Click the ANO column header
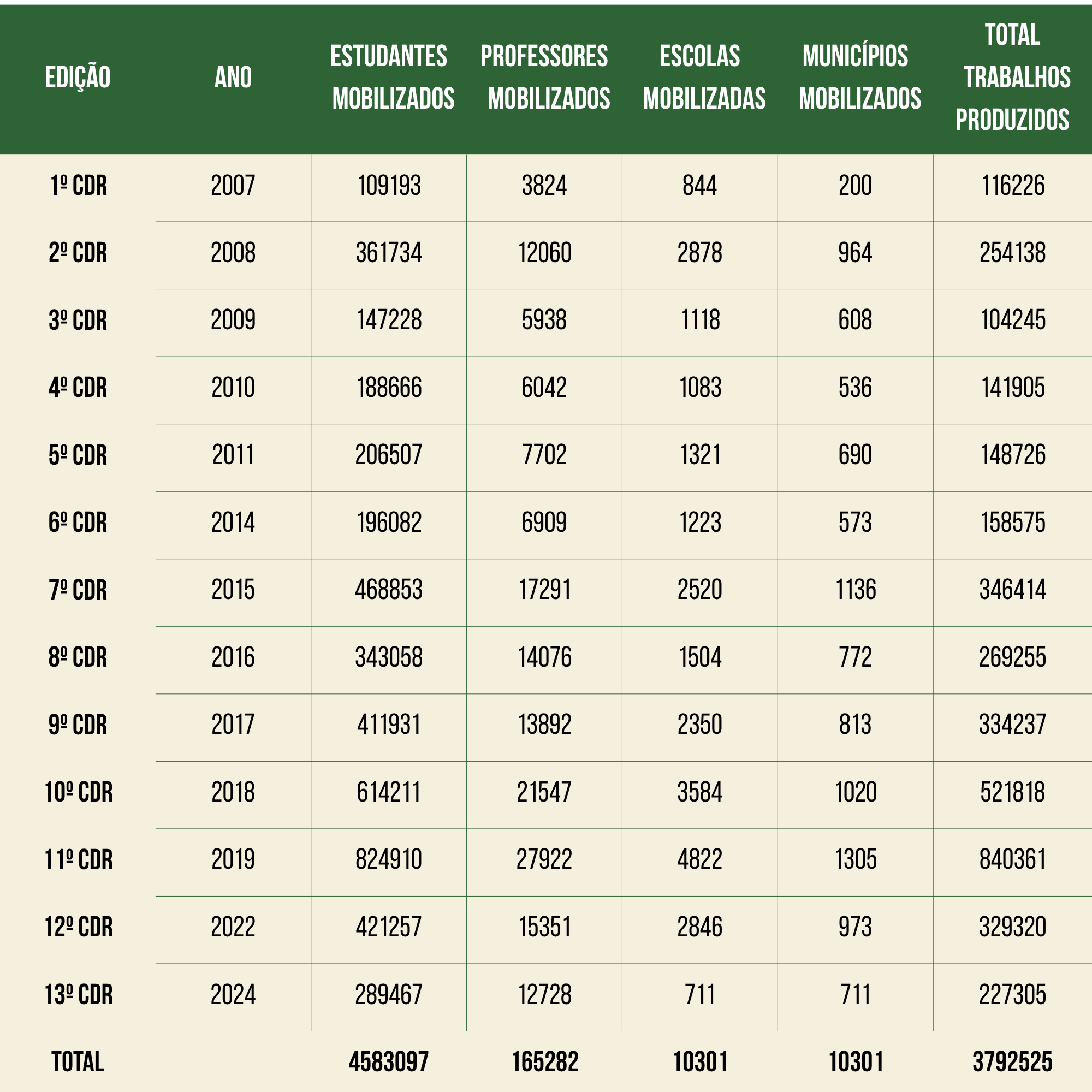Image resolution: width=1092 pixels, height=1092 pixels. pos(233,78)
